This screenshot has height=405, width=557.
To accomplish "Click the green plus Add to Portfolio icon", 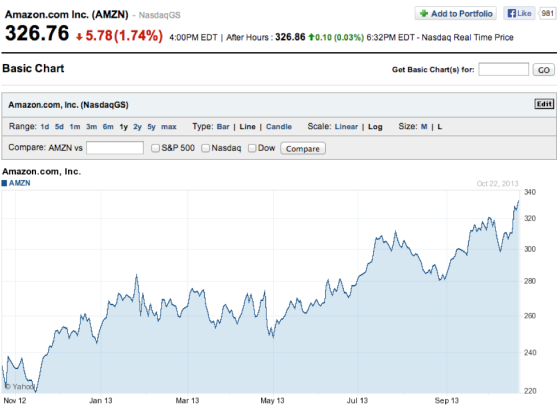I will pos(423,14).
